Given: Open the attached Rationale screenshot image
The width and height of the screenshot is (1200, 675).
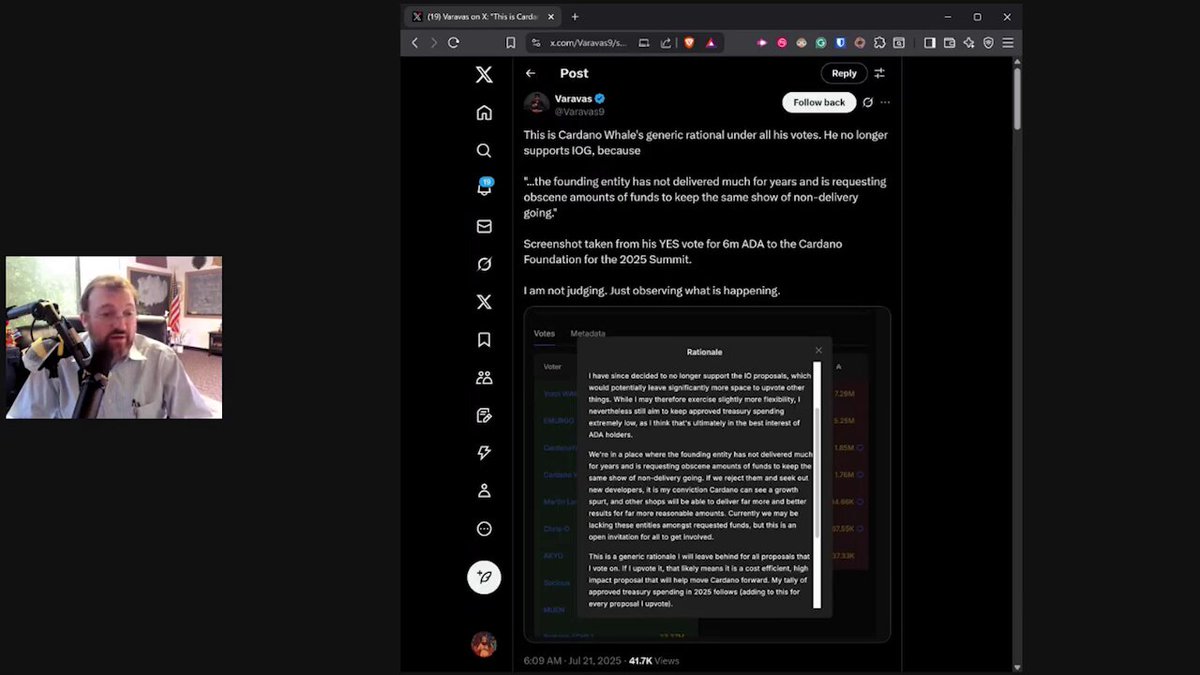Looking at the screenshot, I should (707, 474).
